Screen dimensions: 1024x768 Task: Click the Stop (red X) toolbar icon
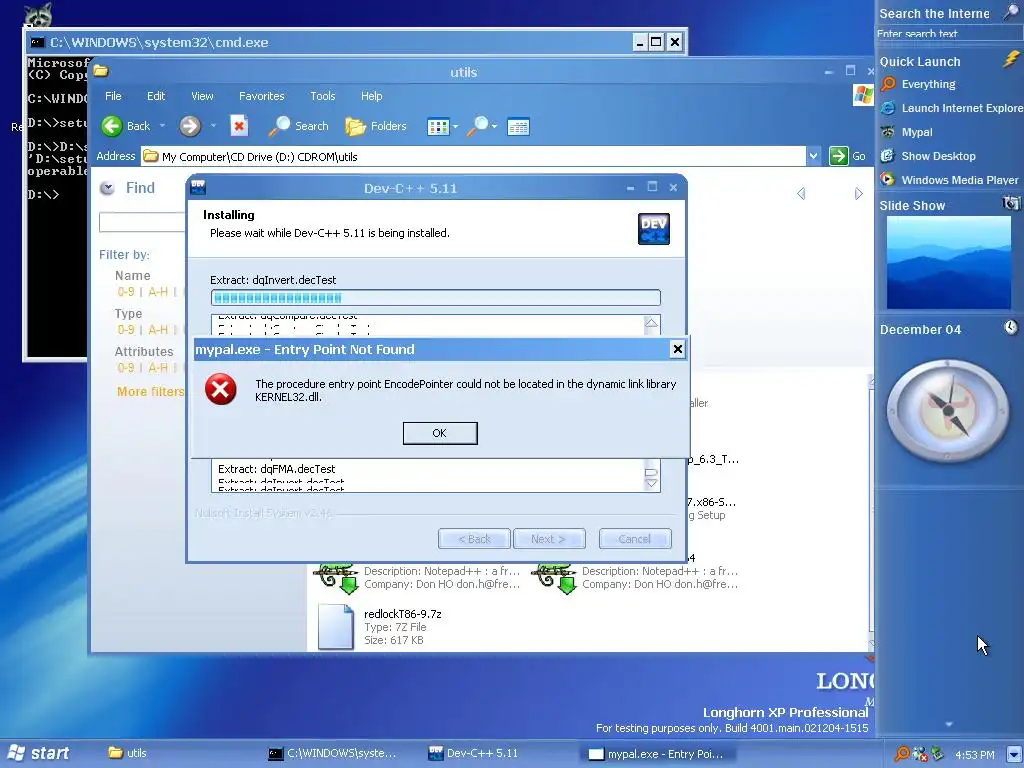239,126
